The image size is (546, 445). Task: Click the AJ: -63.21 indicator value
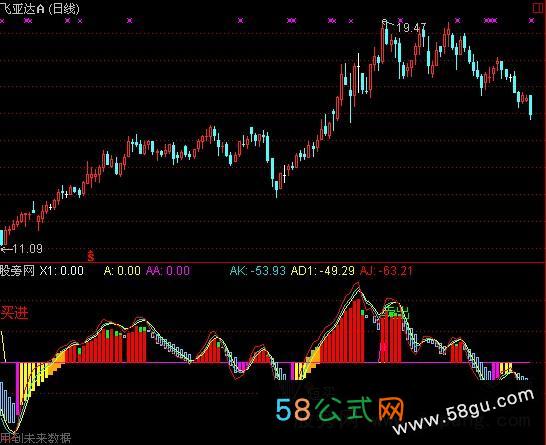click(x=387, y=270)
